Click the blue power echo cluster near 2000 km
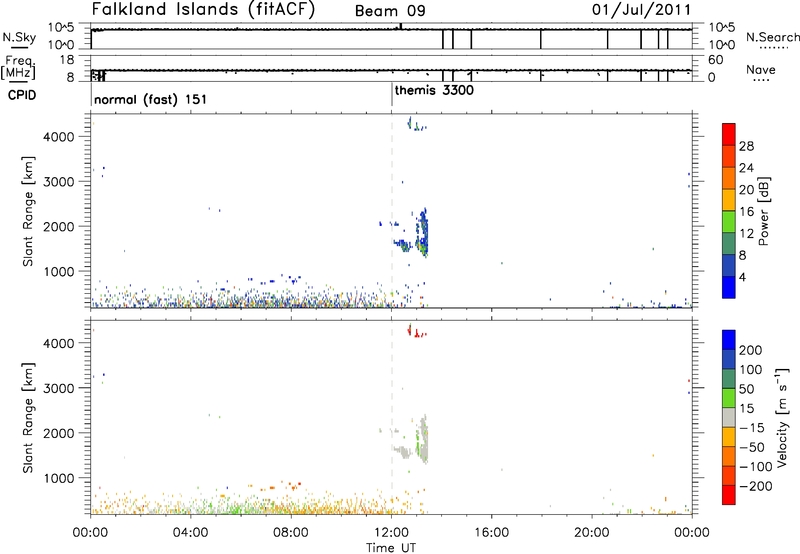 click(x=423, y=232)
